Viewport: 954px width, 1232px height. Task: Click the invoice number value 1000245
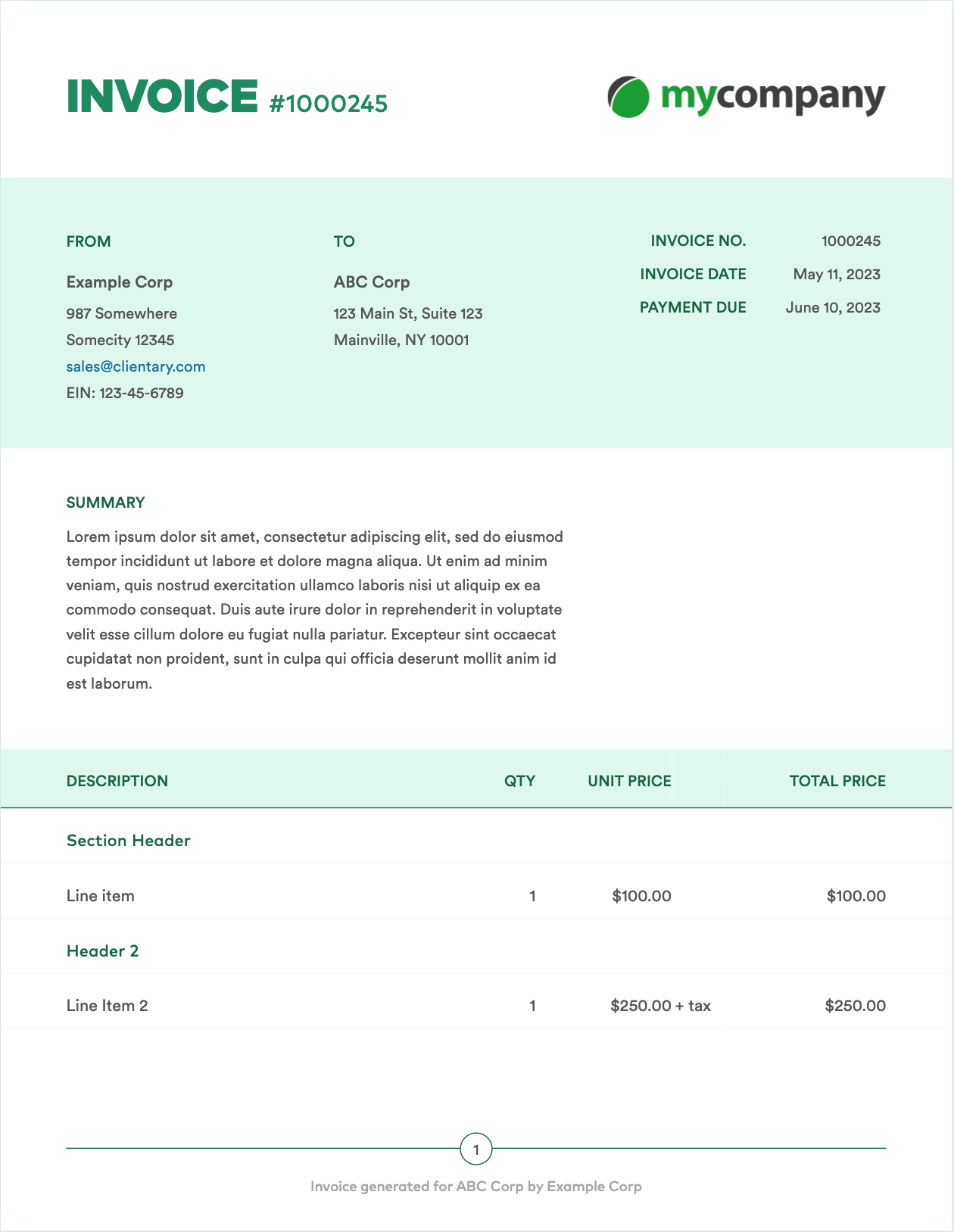[x=850, y=241]
